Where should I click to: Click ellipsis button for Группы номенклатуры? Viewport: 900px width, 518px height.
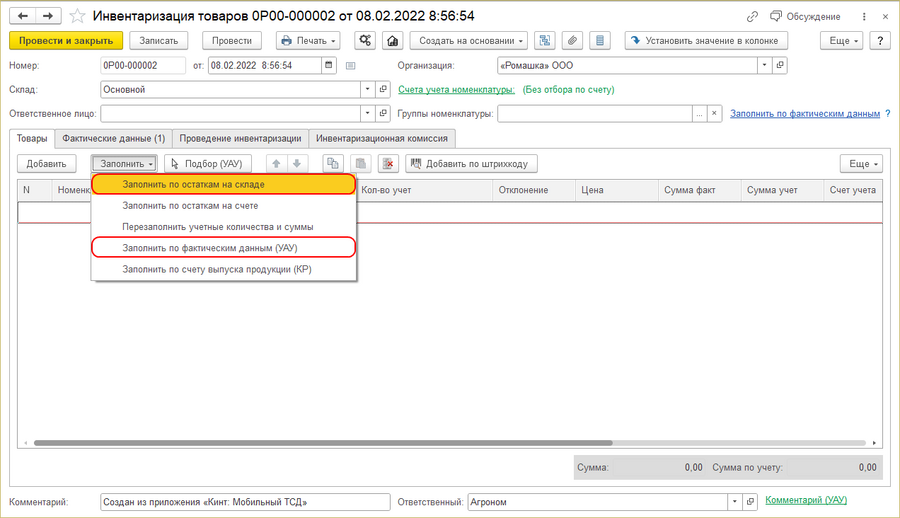coord(699,114)
